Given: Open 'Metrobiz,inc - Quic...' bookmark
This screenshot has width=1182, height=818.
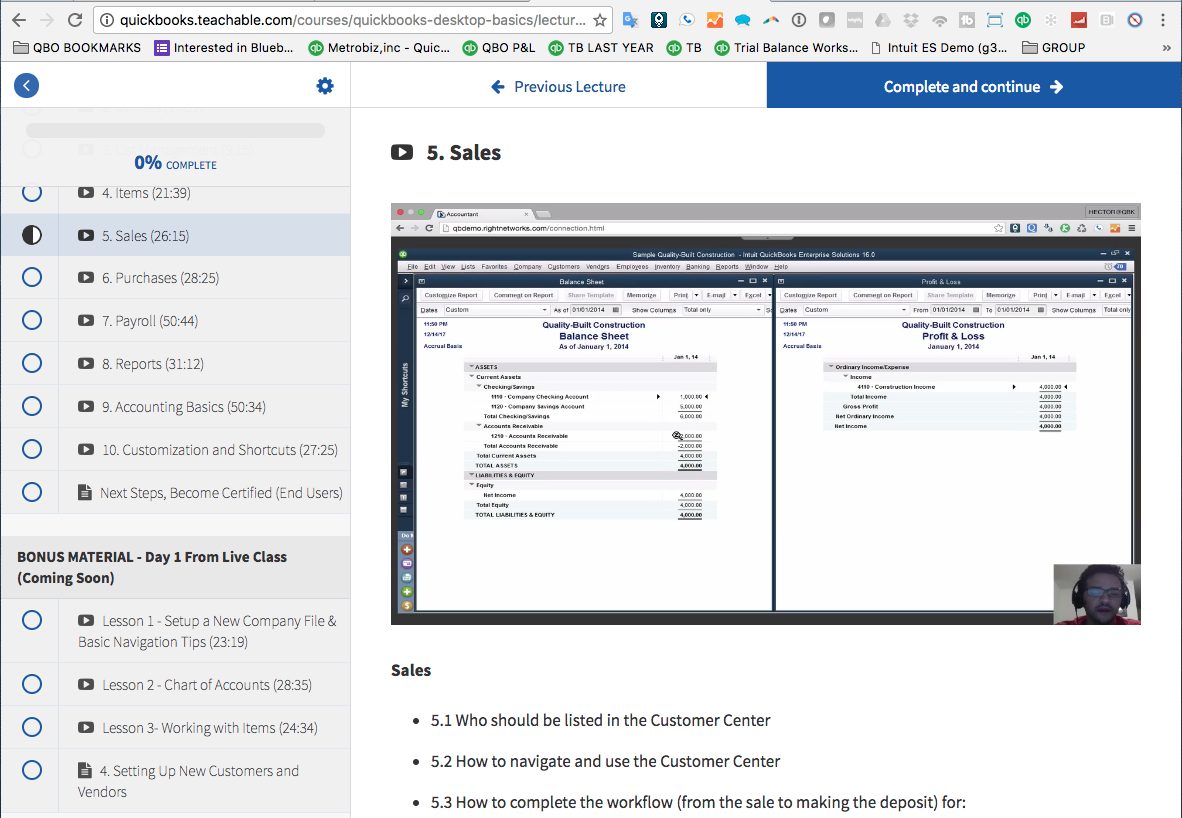Looking at the screenshot, I should coord(379,47).
